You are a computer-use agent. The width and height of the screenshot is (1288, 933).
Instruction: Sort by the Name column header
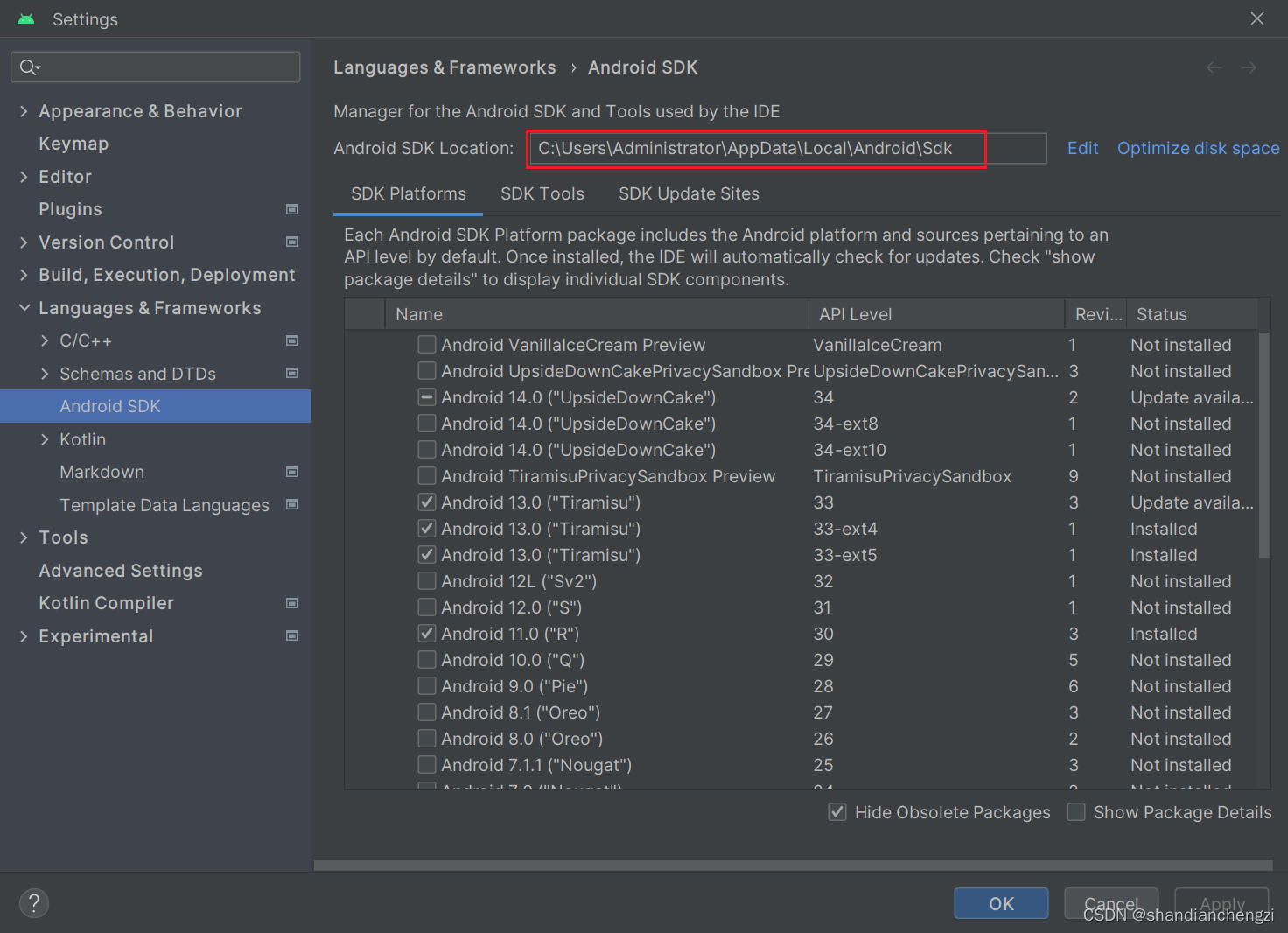597,314
